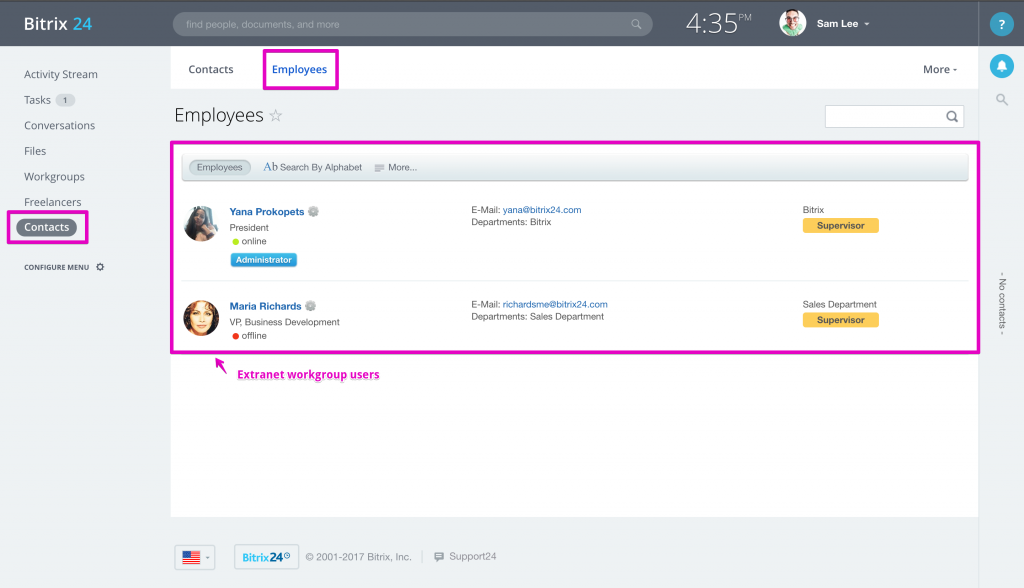Select Contacts in the left sidebar
1024x588 pixels.
click(x=47, y=227)
